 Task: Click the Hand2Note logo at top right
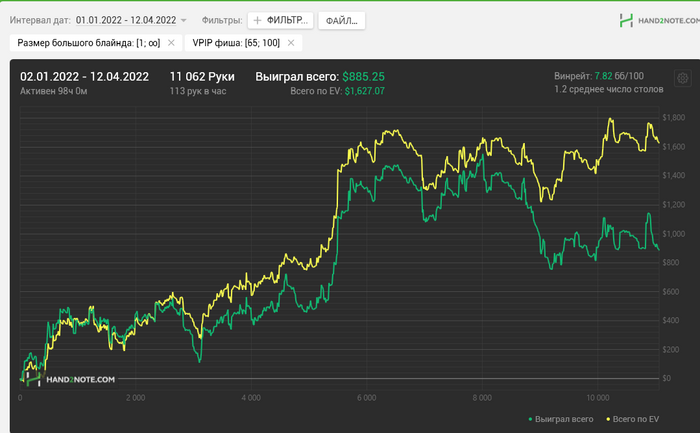coord(659,21)
